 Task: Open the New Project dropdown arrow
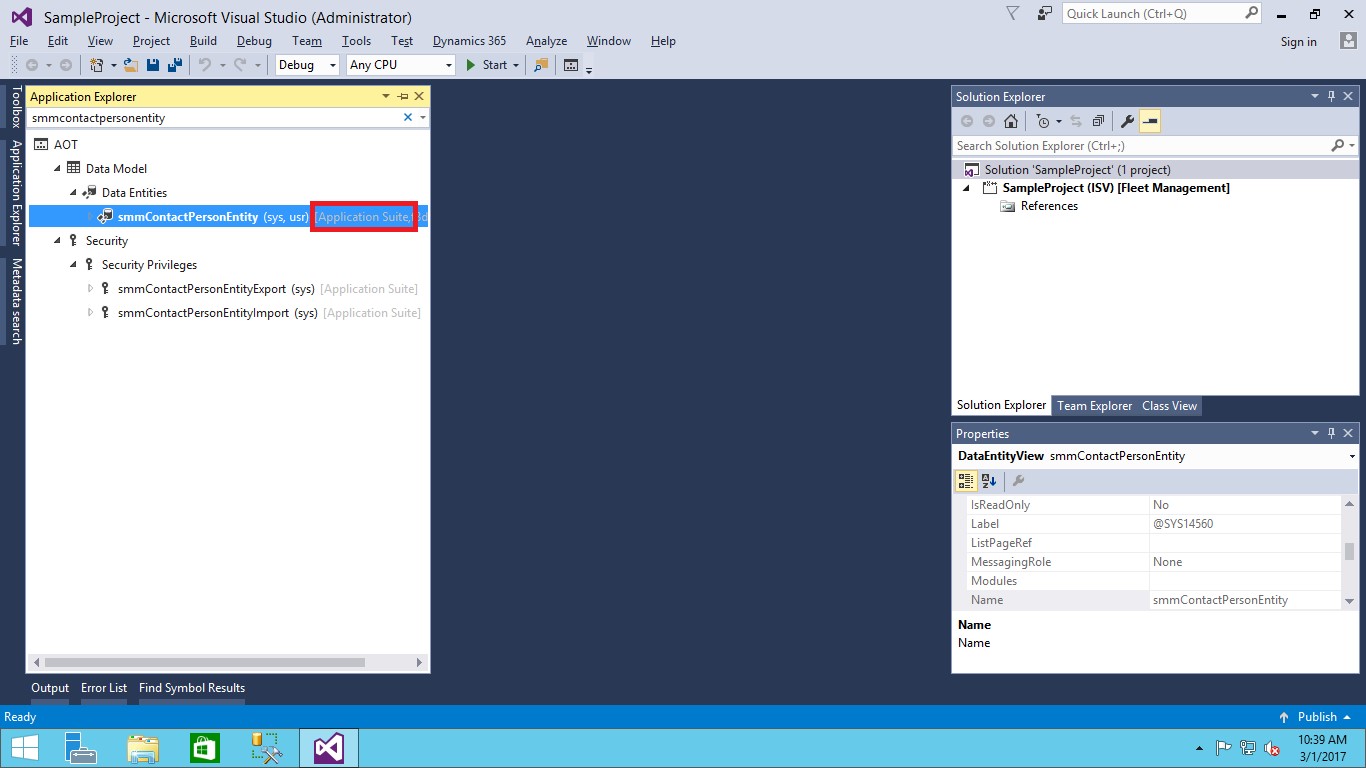click(114, 65)
